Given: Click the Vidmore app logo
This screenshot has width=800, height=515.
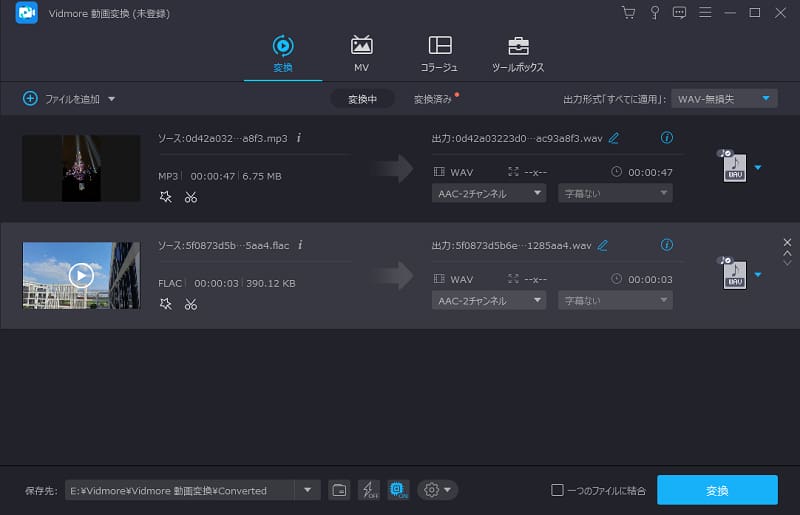Looking at the screenshot, I should tap(27, 13).
